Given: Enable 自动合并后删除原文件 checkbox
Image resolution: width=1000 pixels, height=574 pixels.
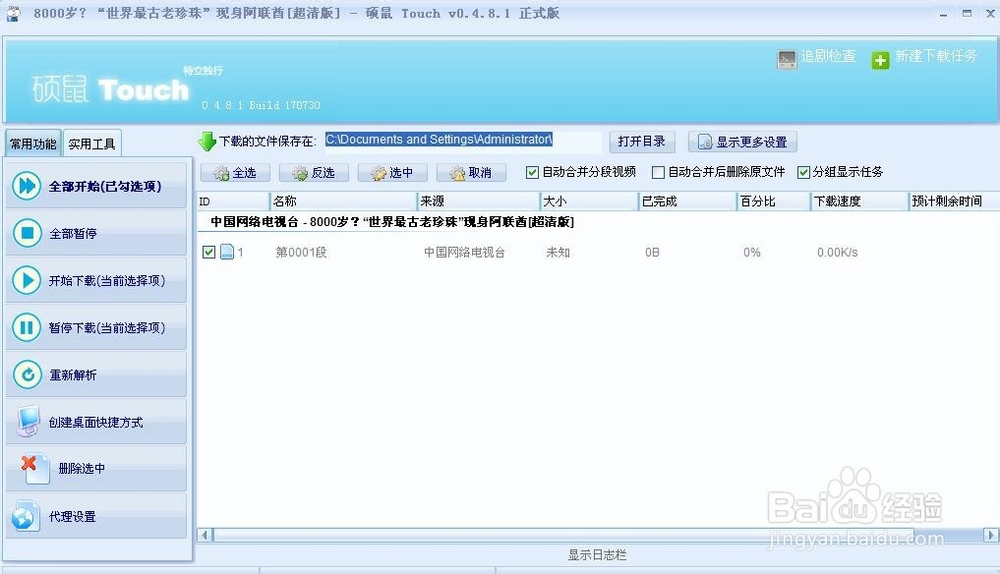Looking at the screenshot, I should [x=658, y=172].
